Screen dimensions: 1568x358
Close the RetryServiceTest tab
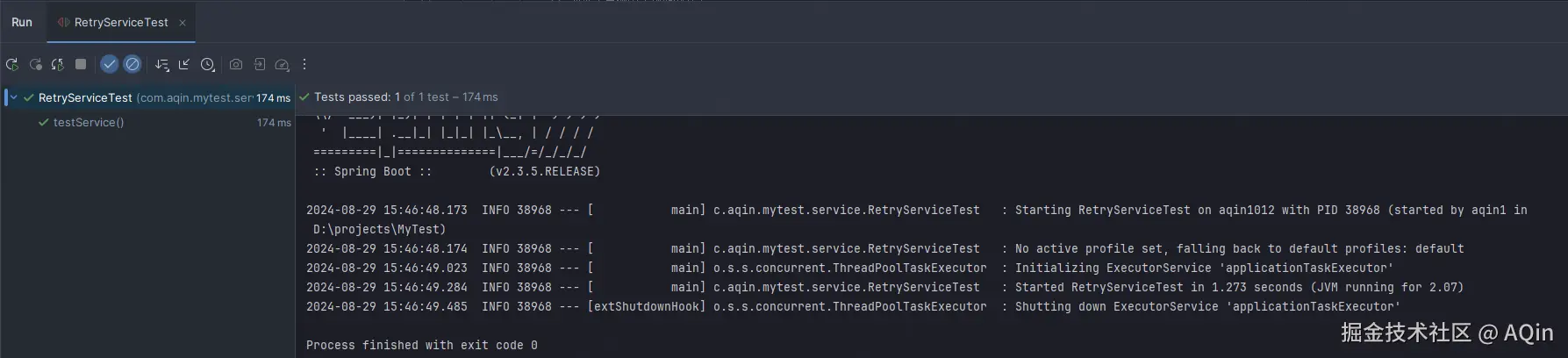(x=183, y=23)
